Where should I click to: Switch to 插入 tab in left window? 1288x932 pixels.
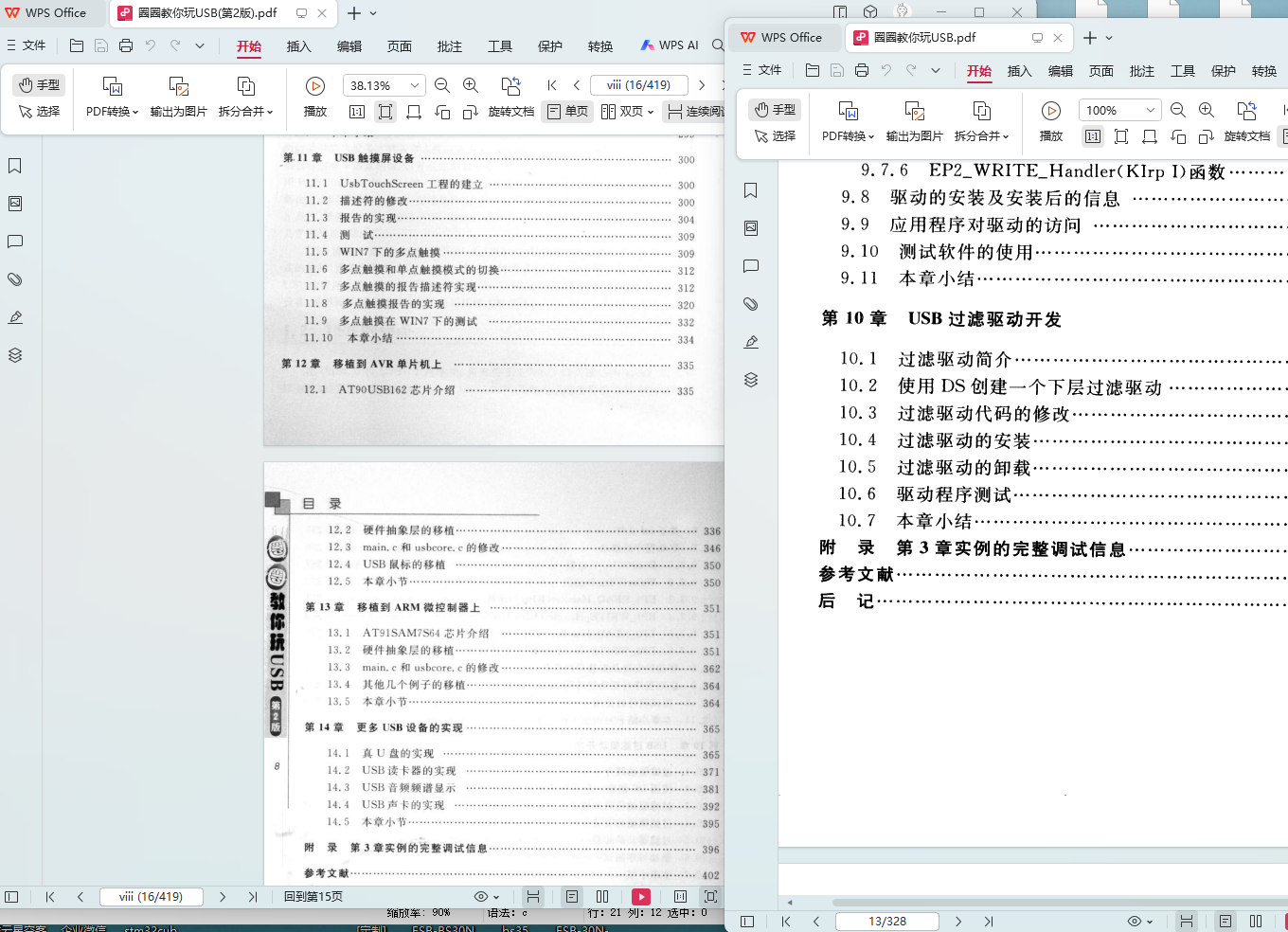(299, 46)
